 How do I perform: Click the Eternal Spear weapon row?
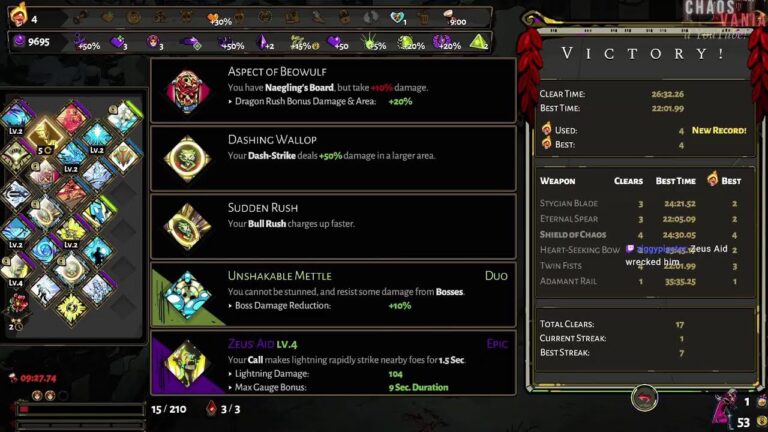(x=641, y=219)
